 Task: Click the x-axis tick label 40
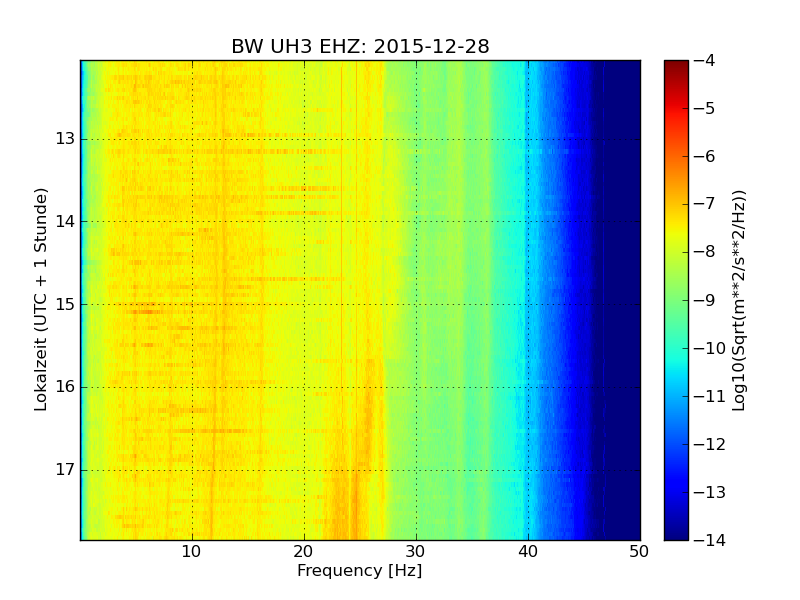[x=528, y=552]
